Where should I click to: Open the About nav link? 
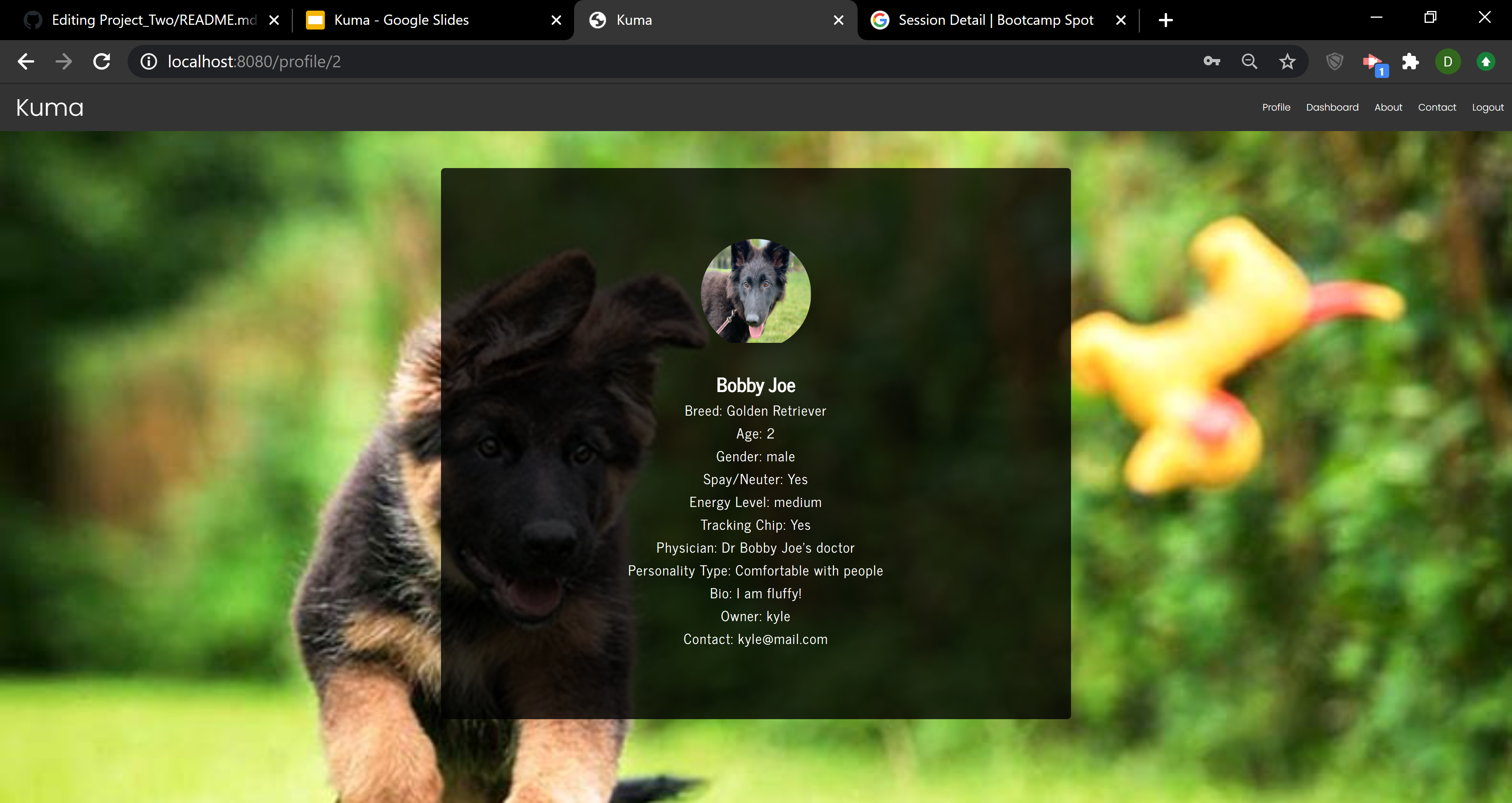[1388, 107]
